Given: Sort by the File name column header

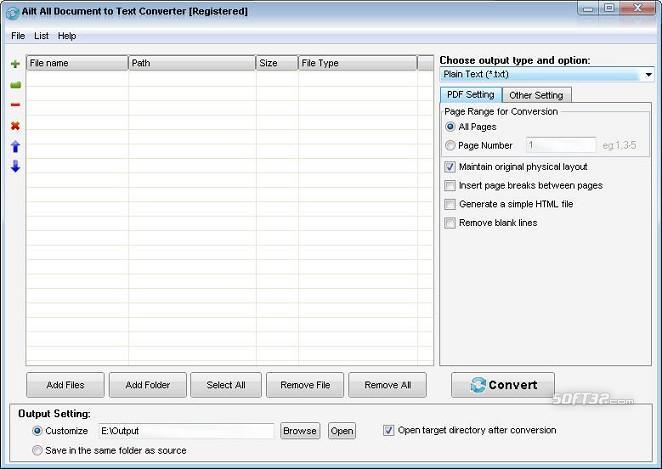Looking at the screenshot, I should coord(77,63).
